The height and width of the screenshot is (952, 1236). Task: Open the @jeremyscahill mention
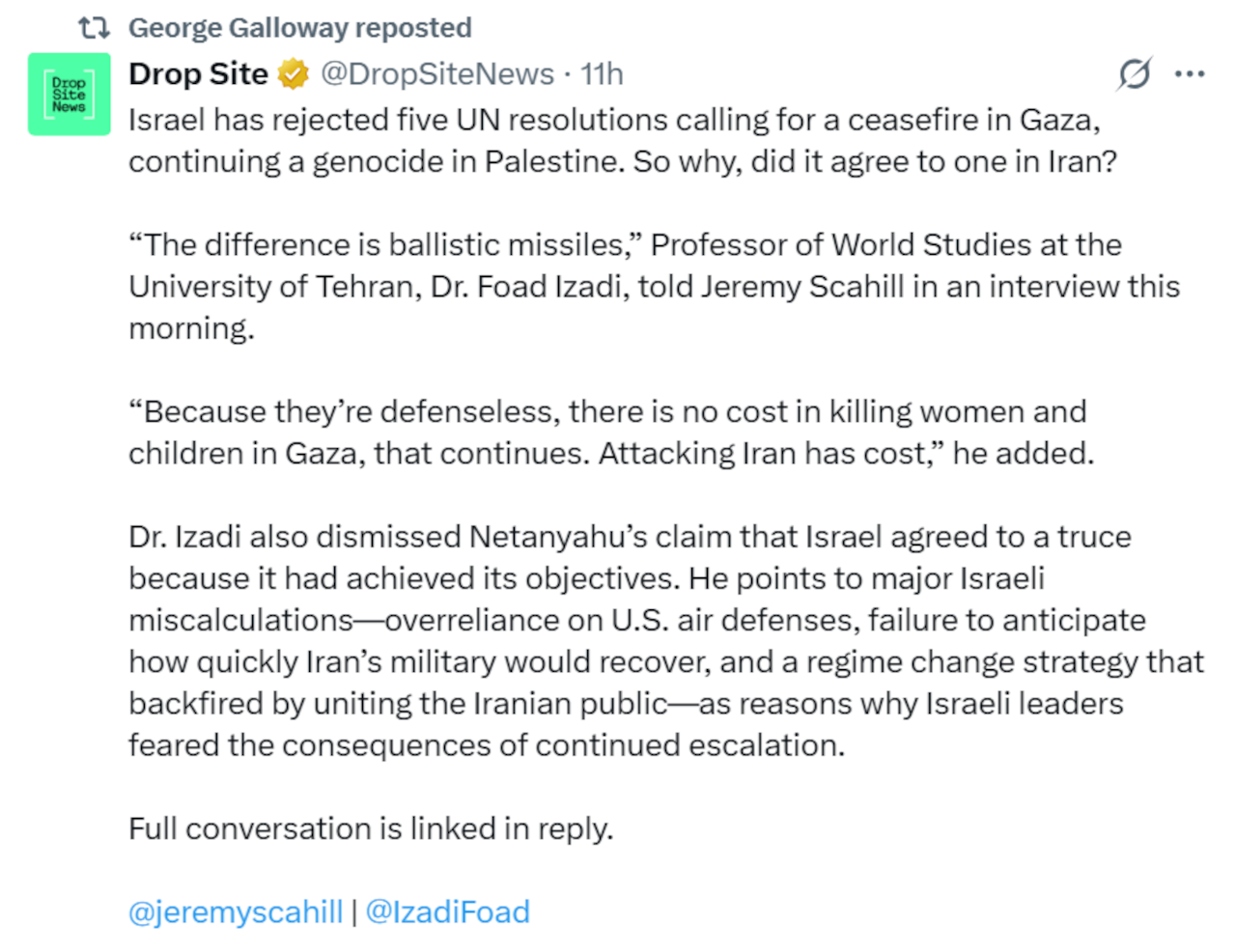tap(236, 911)
